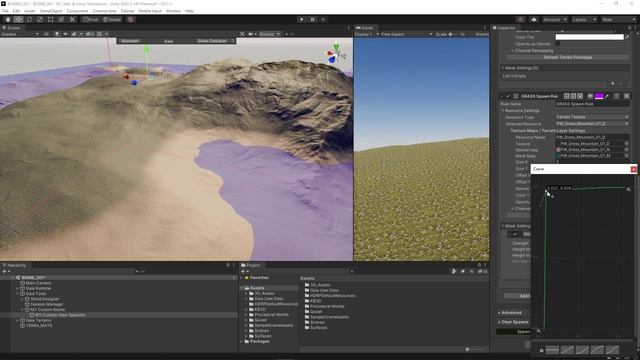Open the Gizmos dropdown in Scene view
The height and width of the screenshot is (360, 640).
[x=269, y=34]
